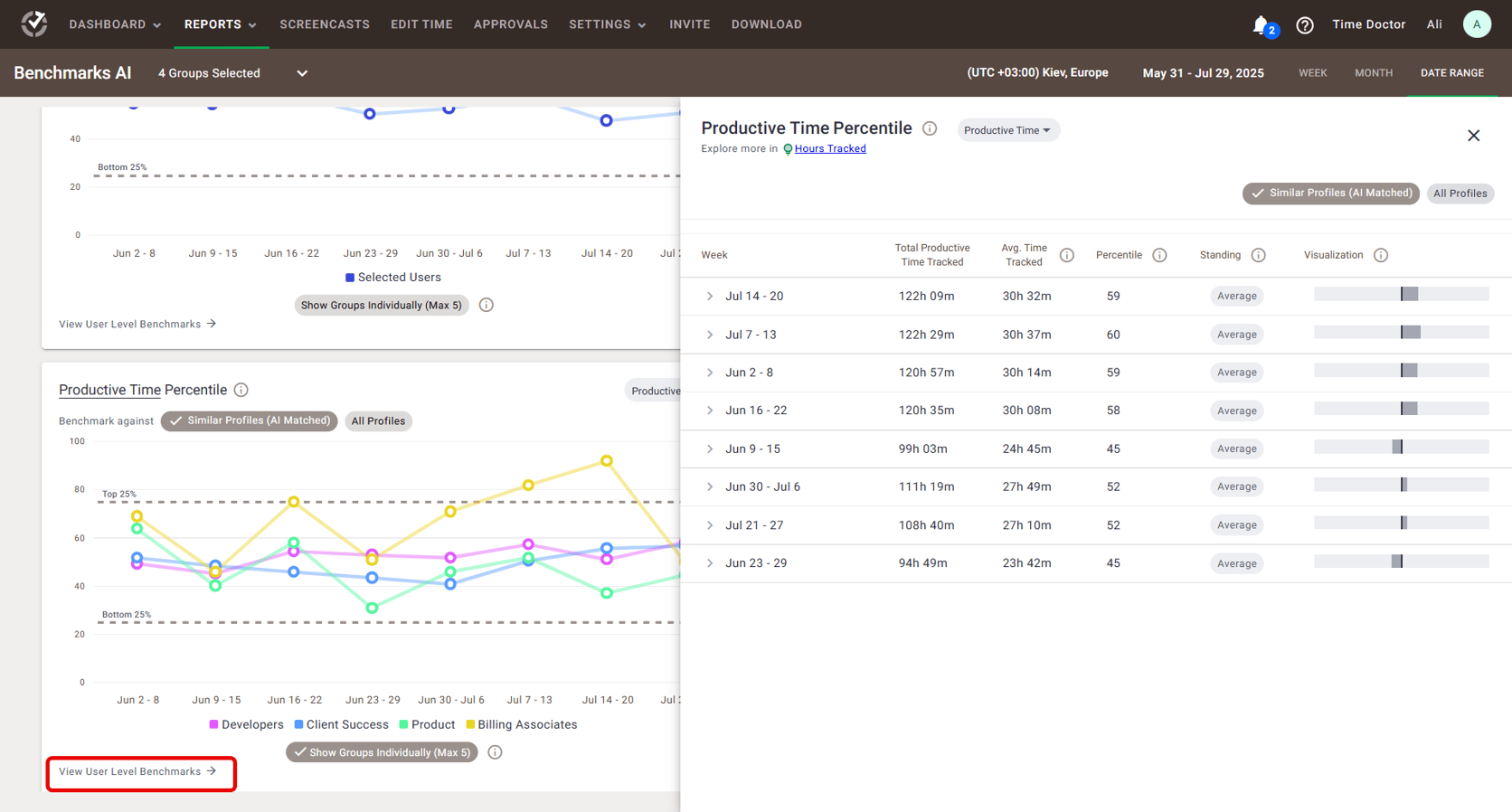
Task: Open the 4 Groups Selected dropdown
Action: click(x=232, y=73)
